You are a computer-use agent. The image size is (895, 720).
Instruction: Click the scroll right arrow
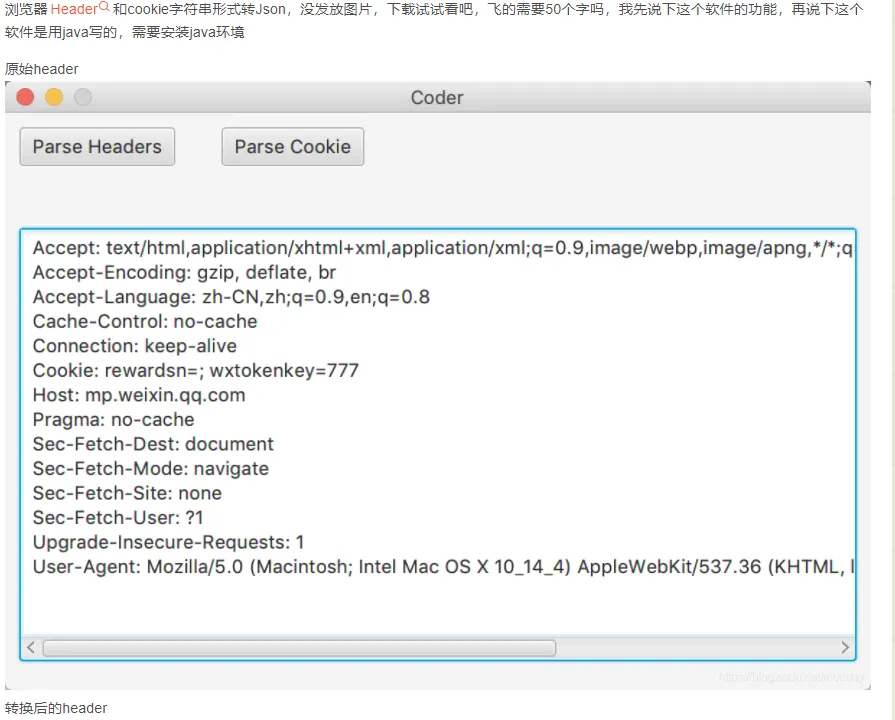point(845,647)
